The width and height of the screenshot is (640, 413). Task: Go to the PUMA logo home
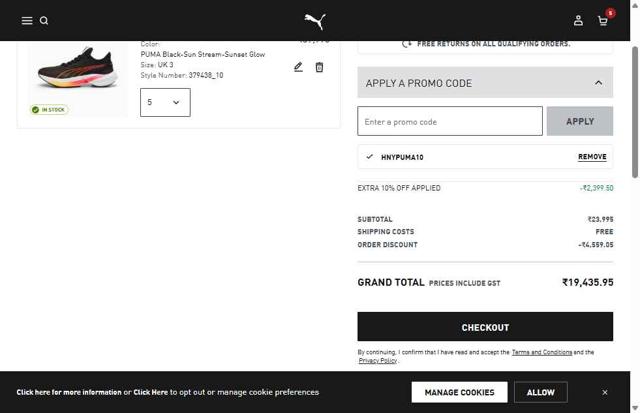coord(315,20)
